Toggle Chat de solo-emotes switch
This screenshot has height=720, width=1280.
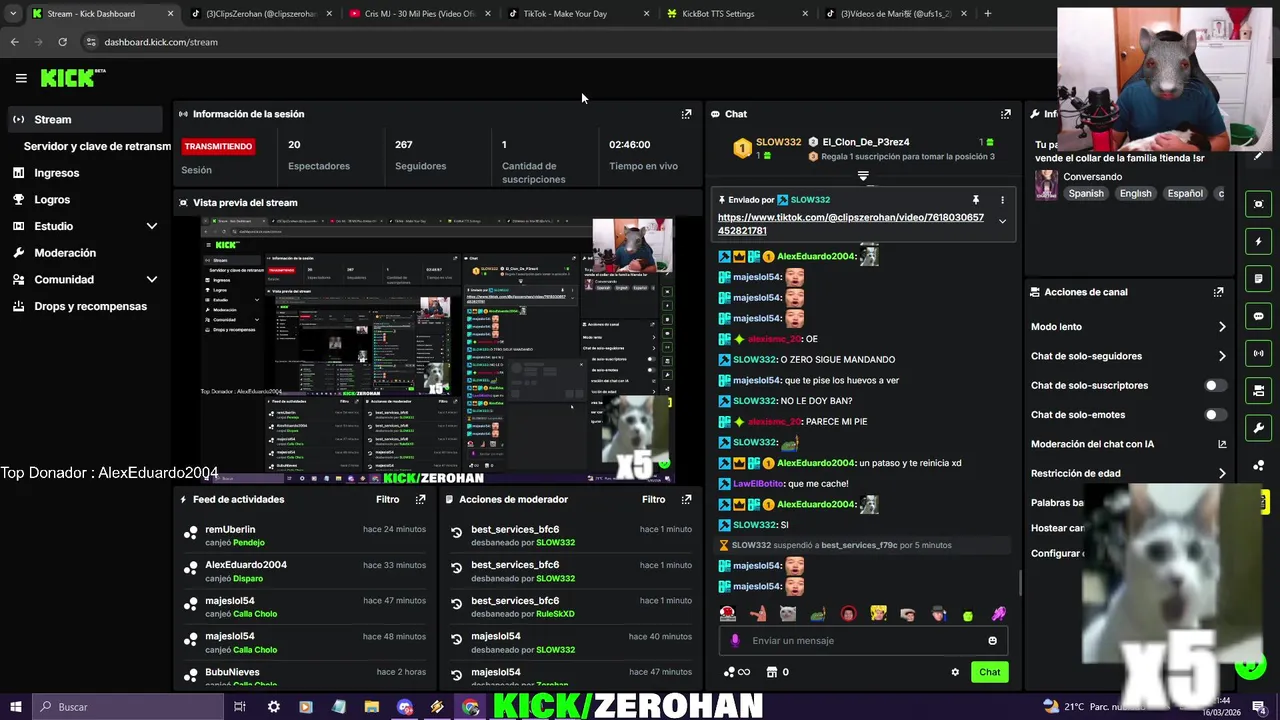1215,415
